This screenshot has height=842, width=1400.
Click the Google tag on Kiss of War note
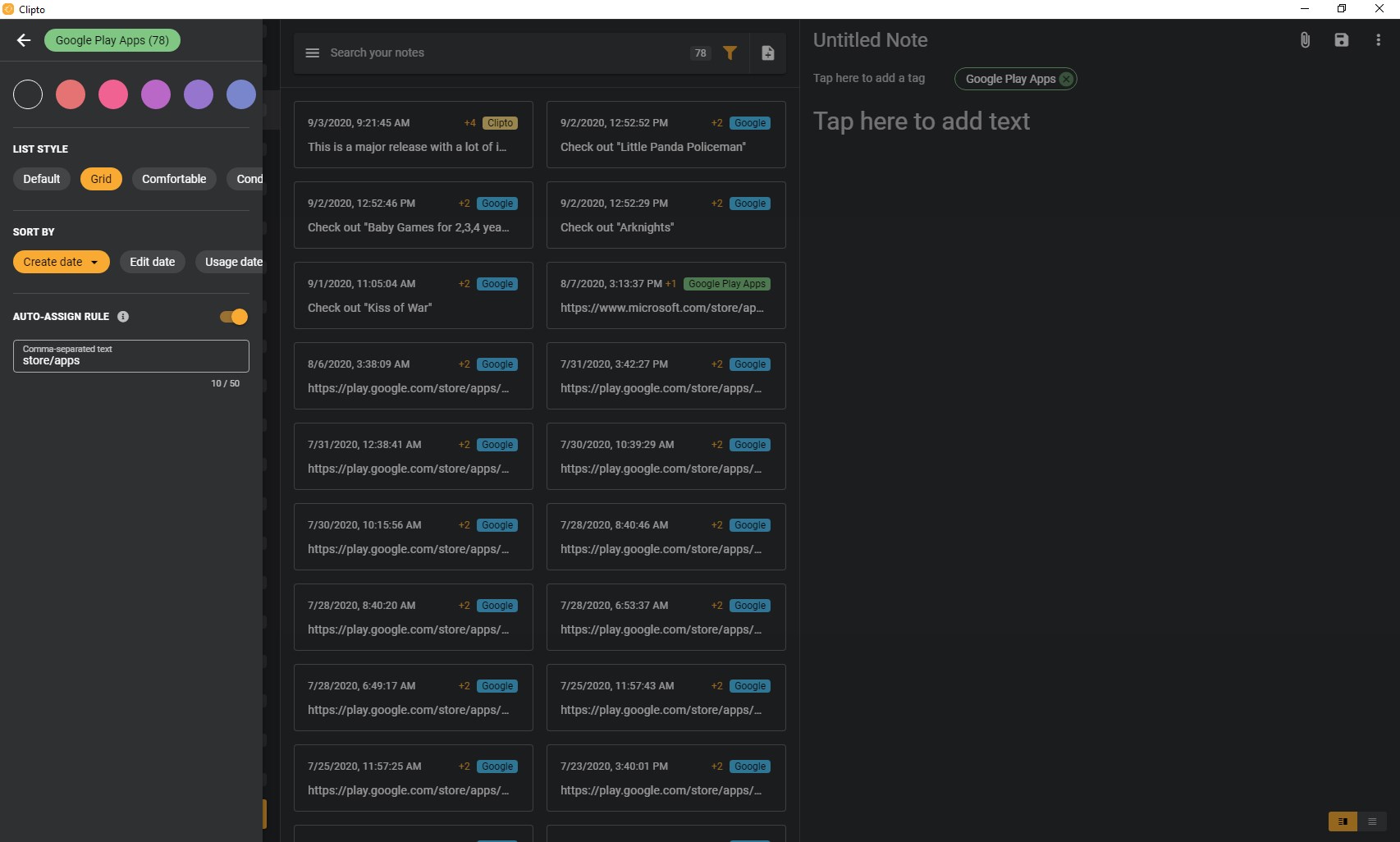click(497, 284)
